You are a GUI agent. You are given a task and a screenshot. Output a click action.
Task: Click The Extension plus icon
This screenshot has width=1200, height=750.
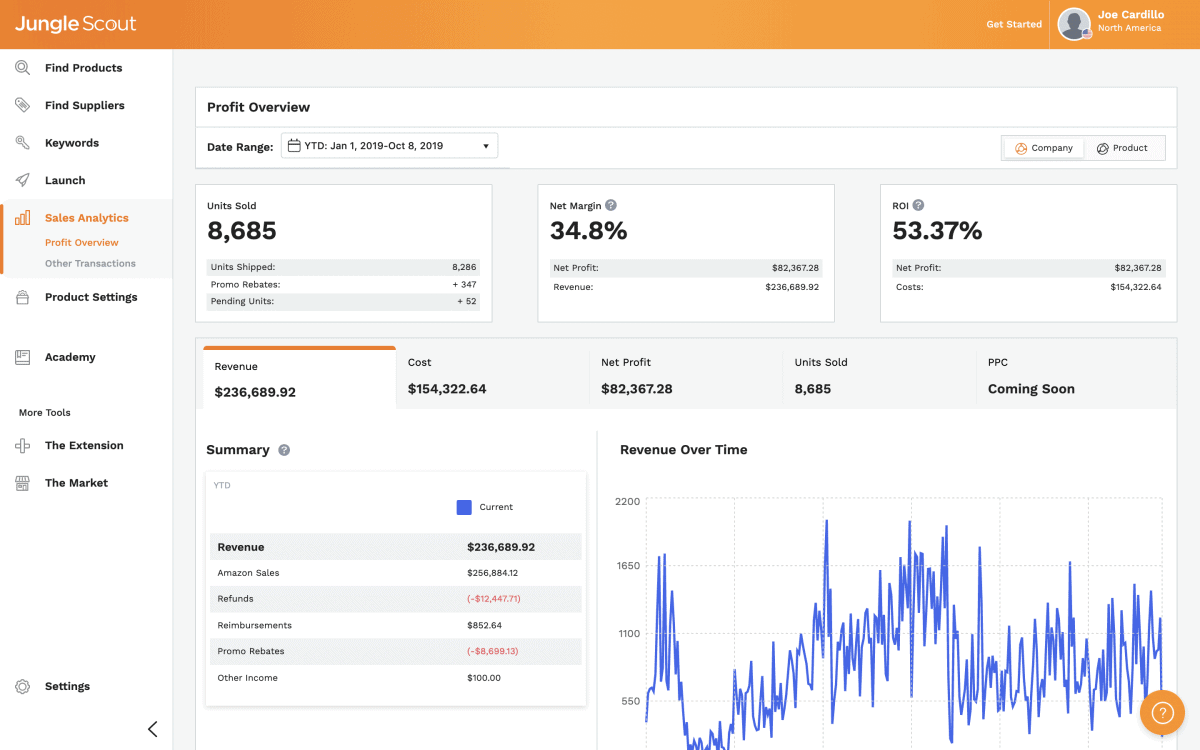(22, 445)
